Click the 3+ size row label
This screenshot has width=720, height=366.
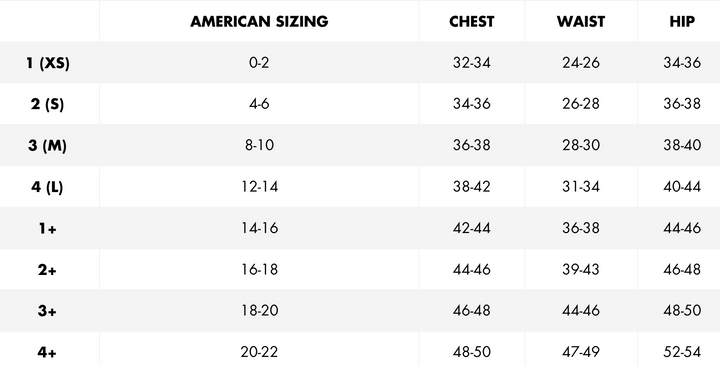[x=47, y=311]
